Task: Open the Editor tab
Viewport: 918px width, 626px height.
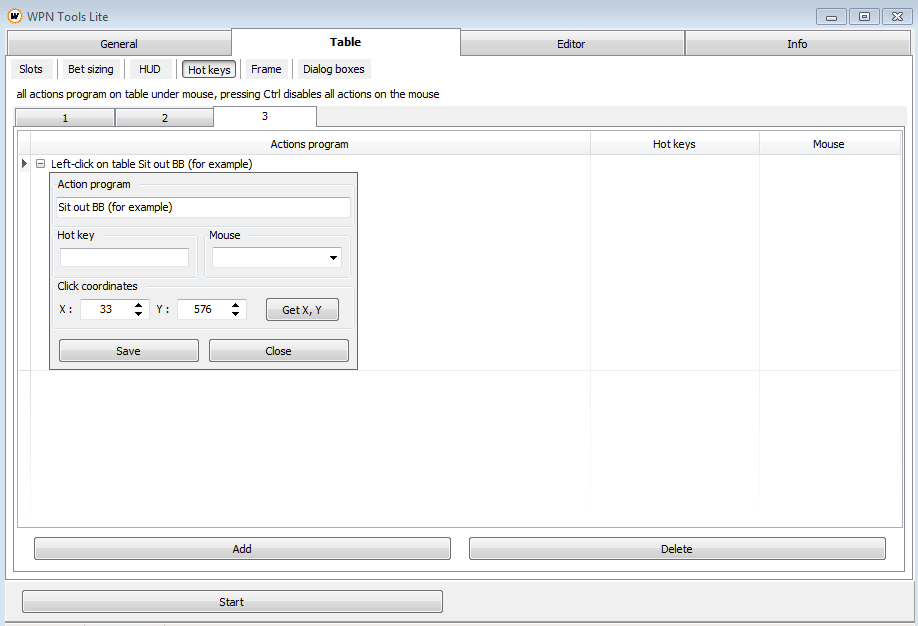Action: point(571,44)
